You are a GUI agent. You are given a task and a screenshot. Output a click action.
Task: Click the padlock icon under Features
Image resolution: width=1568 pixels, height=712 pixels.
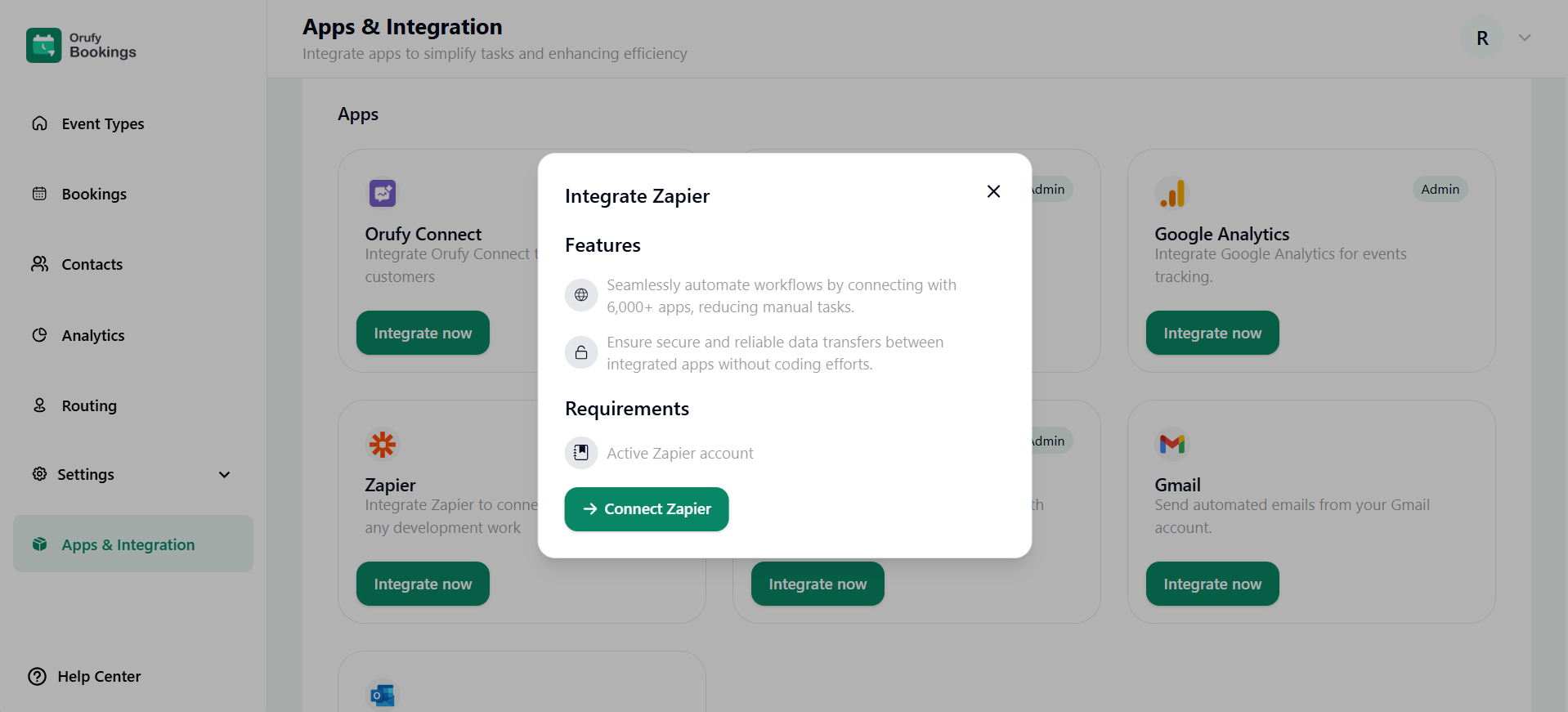581,353
